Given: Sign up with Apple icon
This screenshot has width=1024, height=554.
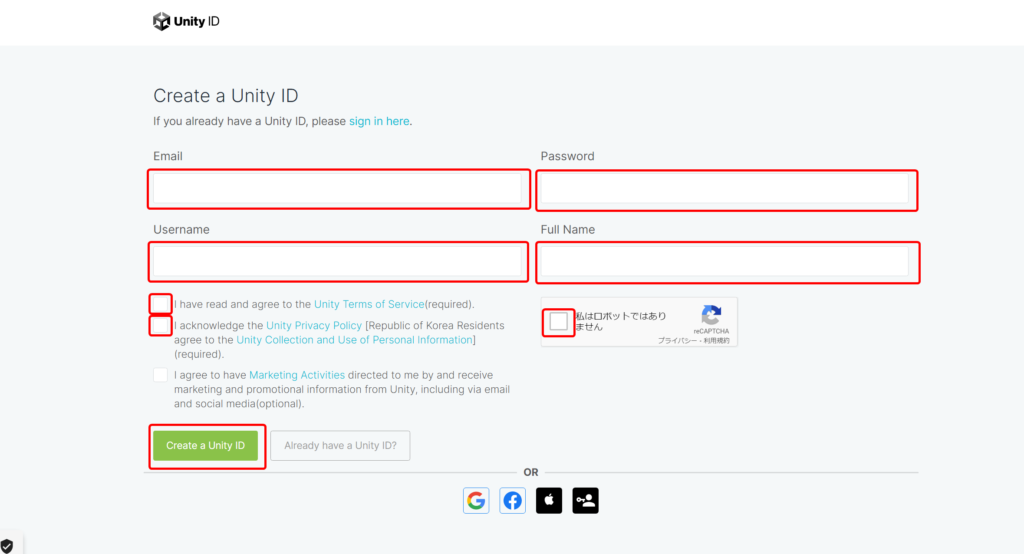Looking at the screenshot, I should 549,500.
